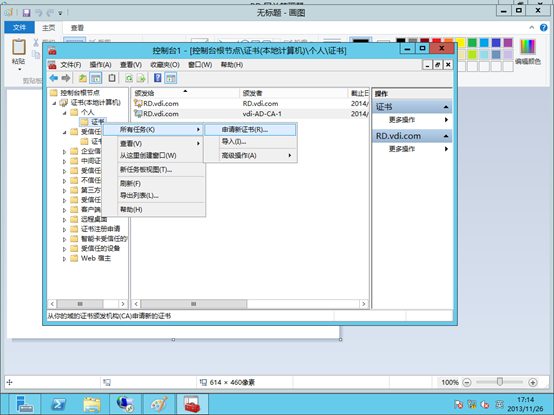
Task: Sort by 颁发者 column header
Action: pos(293,93)
